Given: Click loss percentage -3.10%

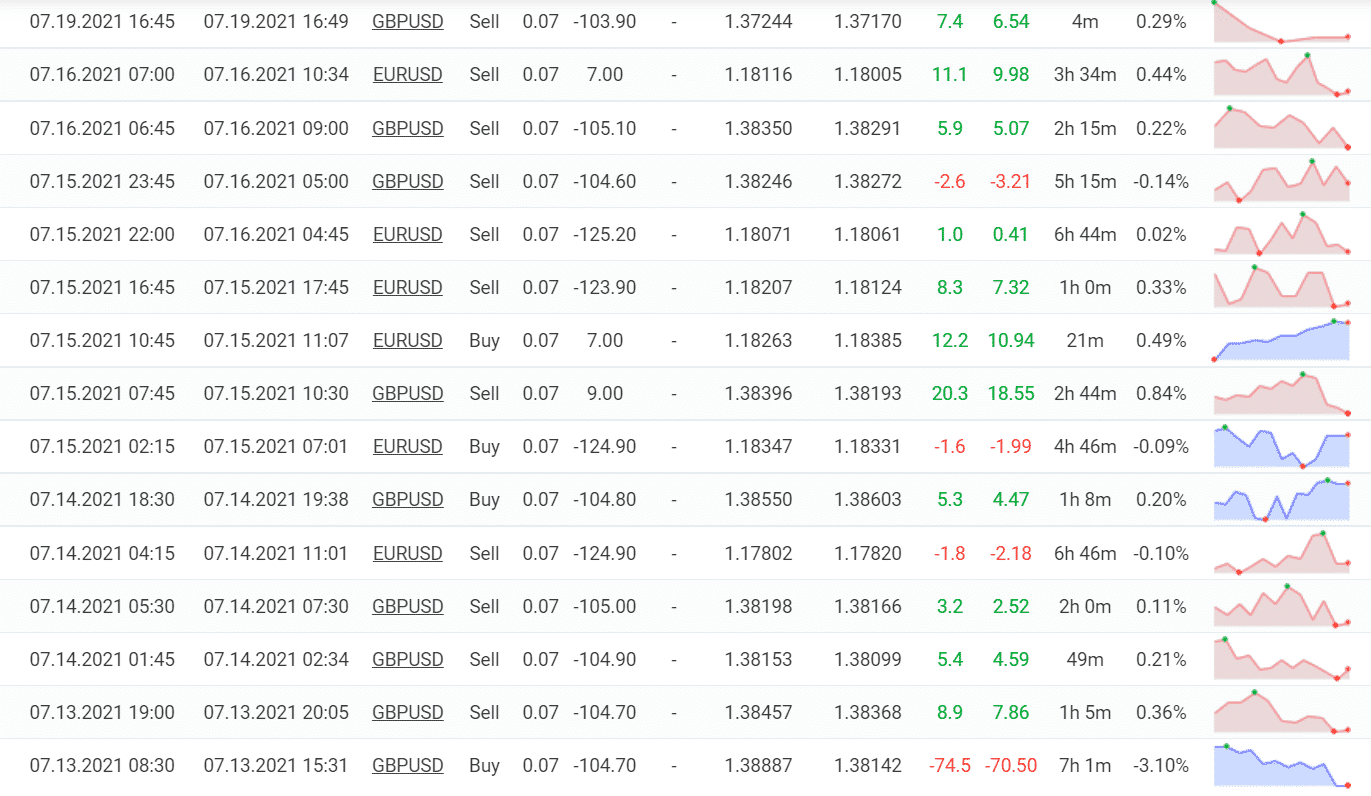Looking at the screenshot, I should pyautogui.click(x=1161, y=765).
